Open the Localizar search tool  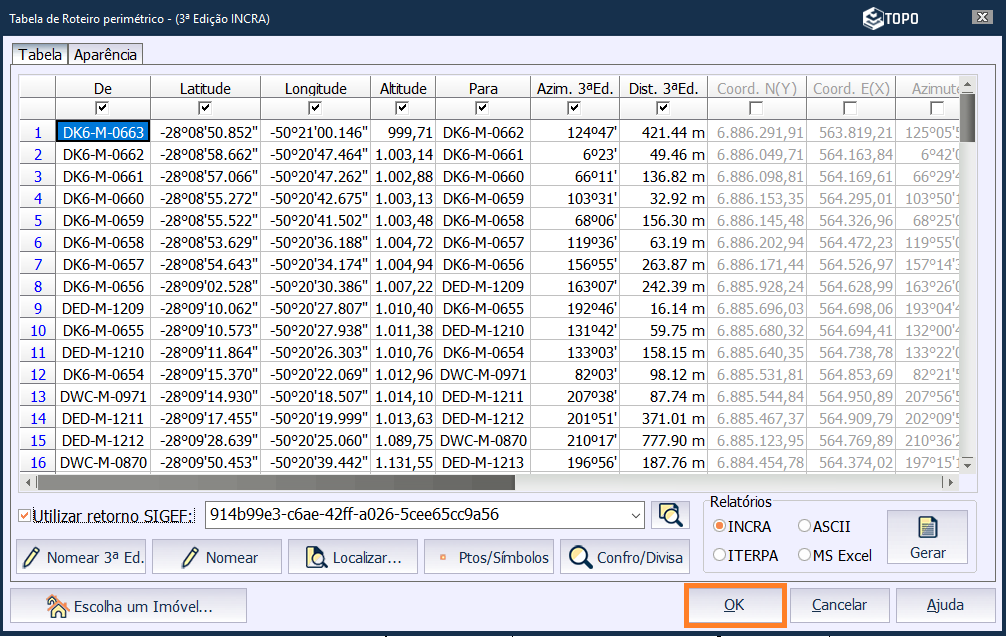click(352, 558)
